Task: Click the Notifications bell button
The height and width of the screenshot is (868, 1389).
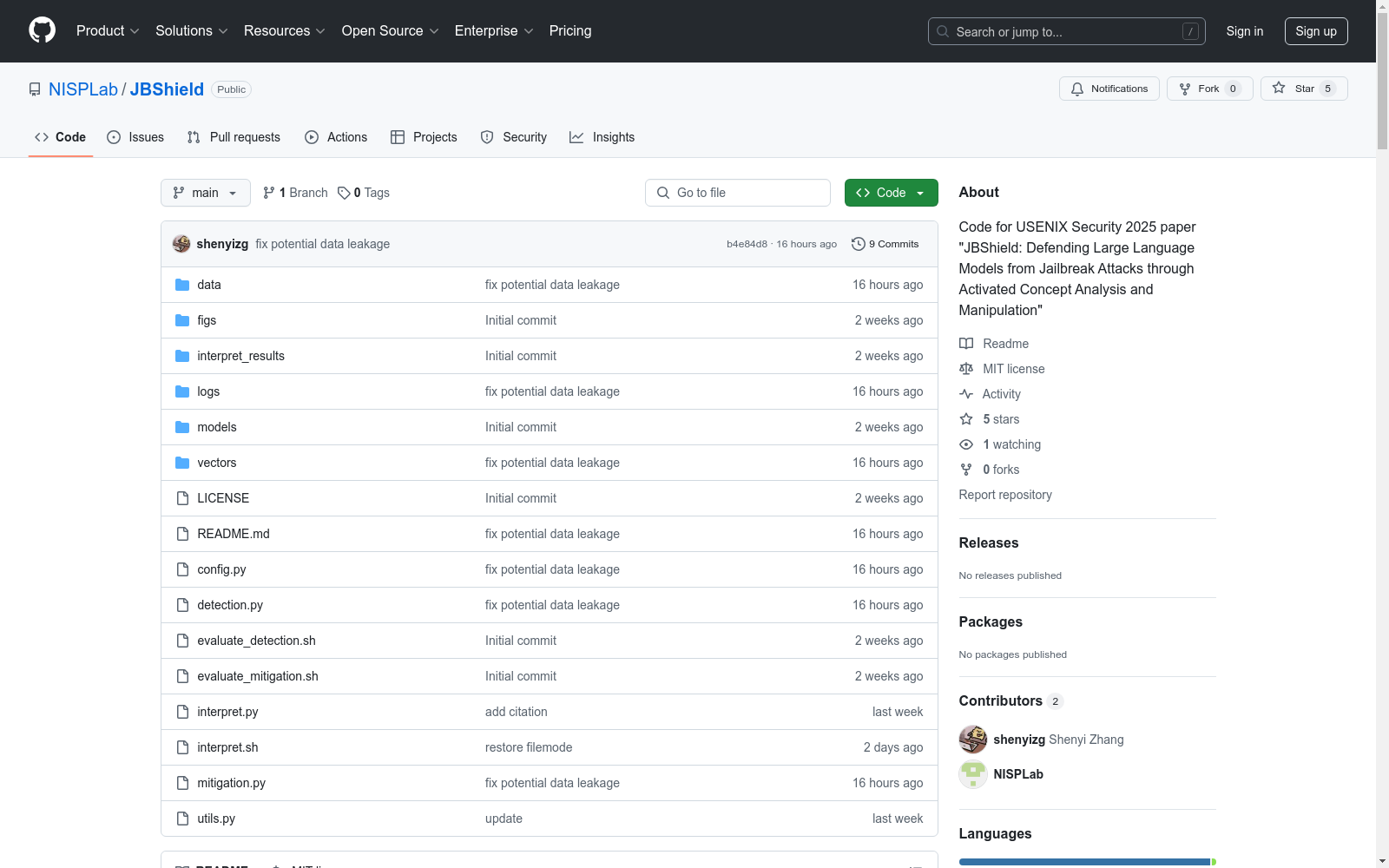Action: (1109, 89)
